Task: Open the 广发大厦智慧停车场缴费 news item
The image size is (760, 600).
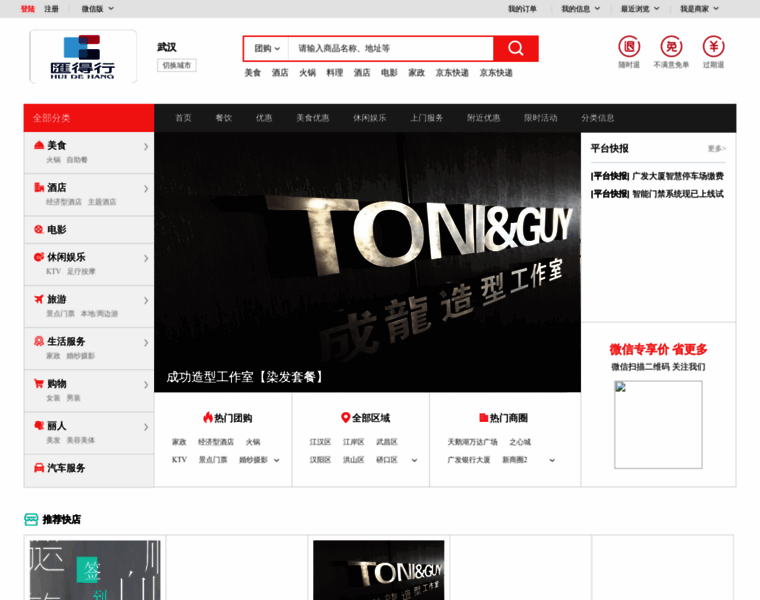Action: pyautogui.click(x=678, y=176)
